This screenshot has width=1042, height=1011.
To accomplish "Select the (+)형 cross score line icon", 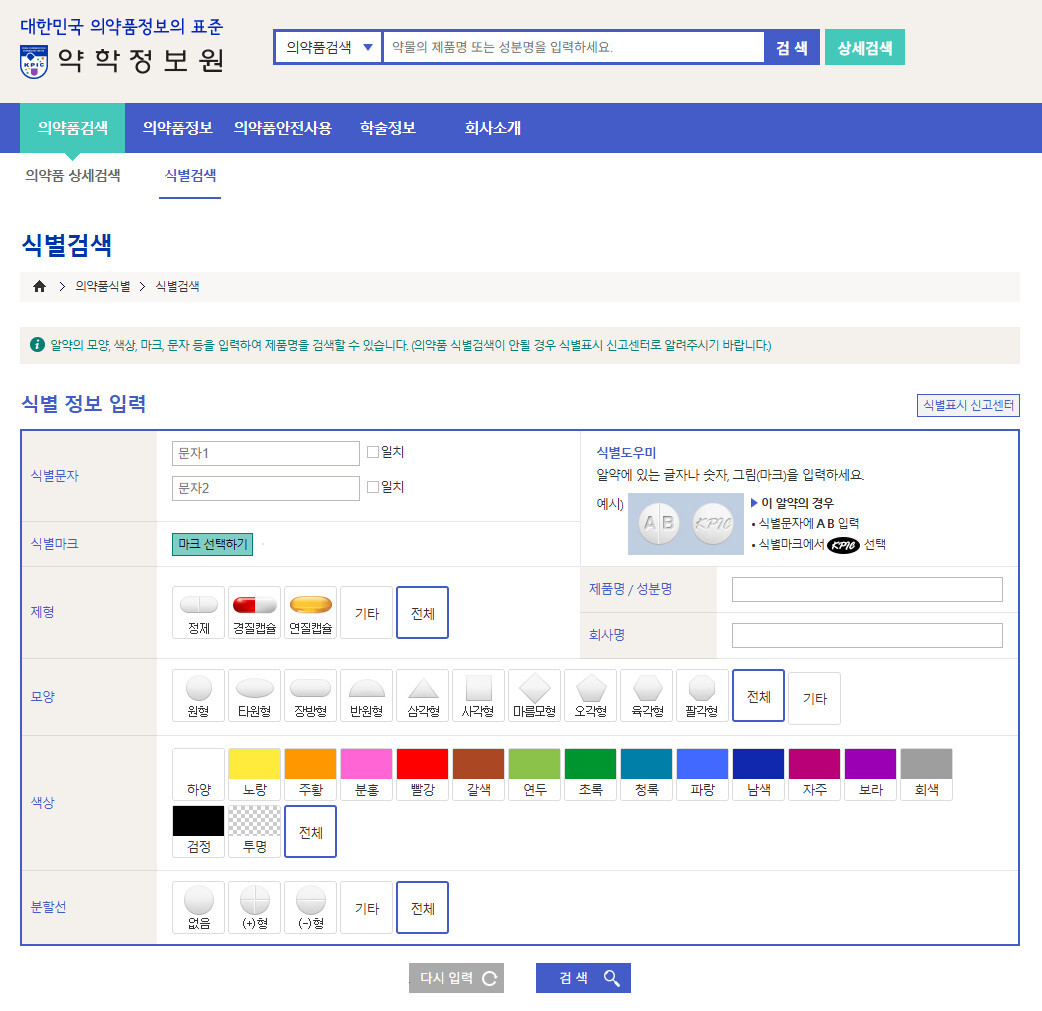I will (254, 907).
